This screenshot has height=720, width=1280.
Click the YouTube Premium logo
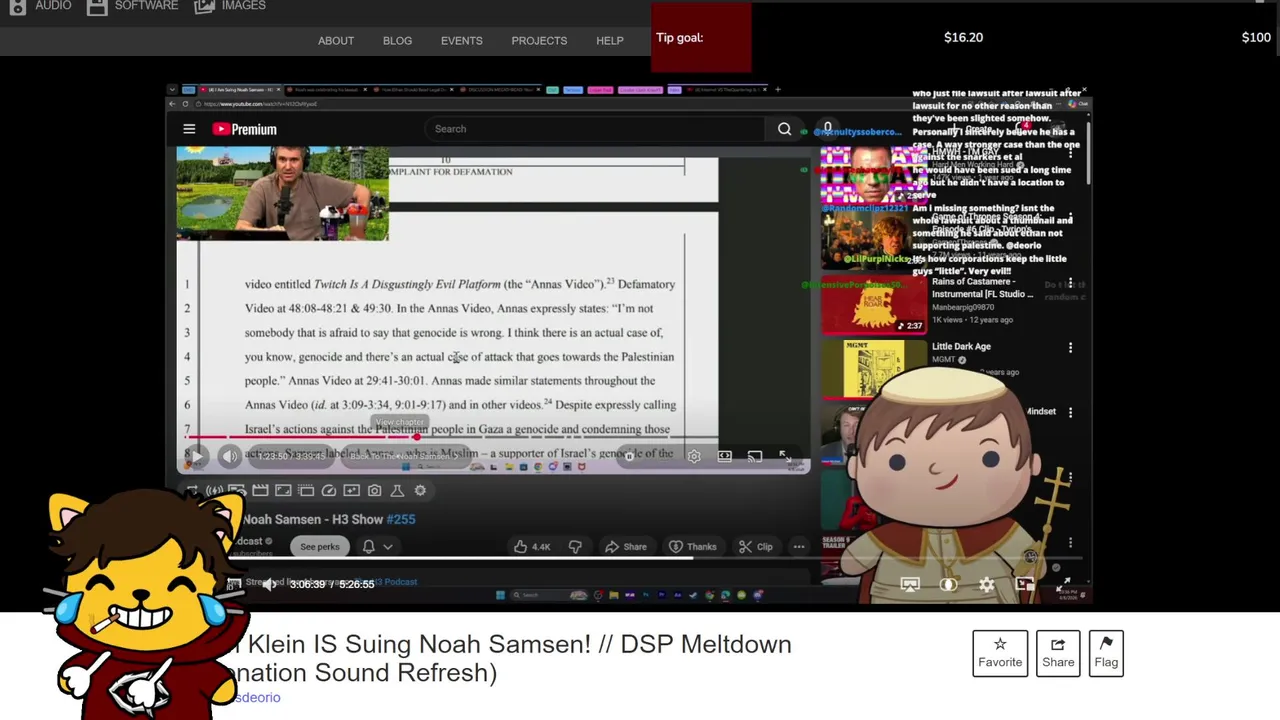click(244, 129)
